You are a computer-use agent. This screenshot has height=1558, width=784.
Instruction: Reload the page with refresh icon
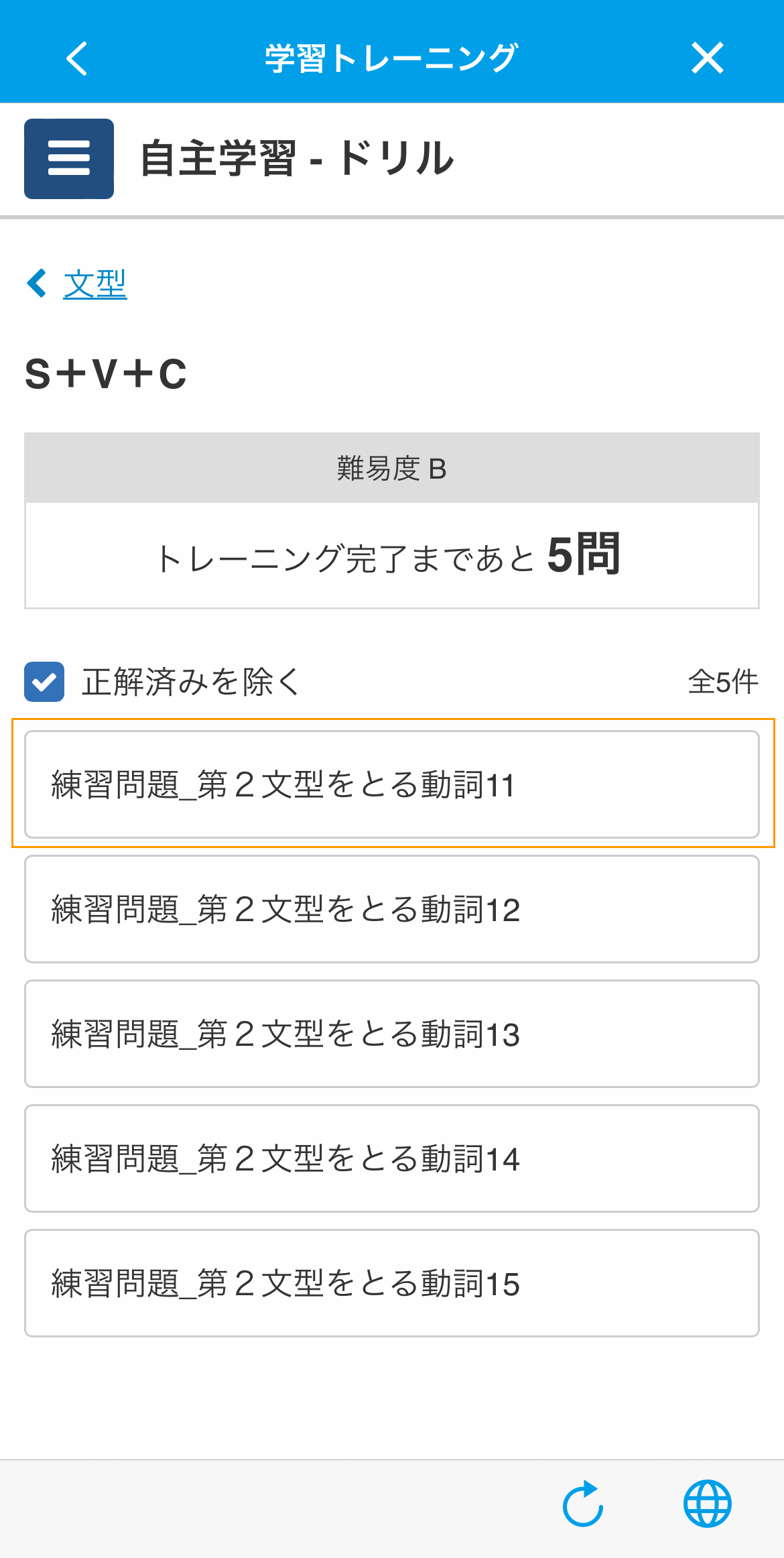pyautogui.click(x=583, y=1504)
